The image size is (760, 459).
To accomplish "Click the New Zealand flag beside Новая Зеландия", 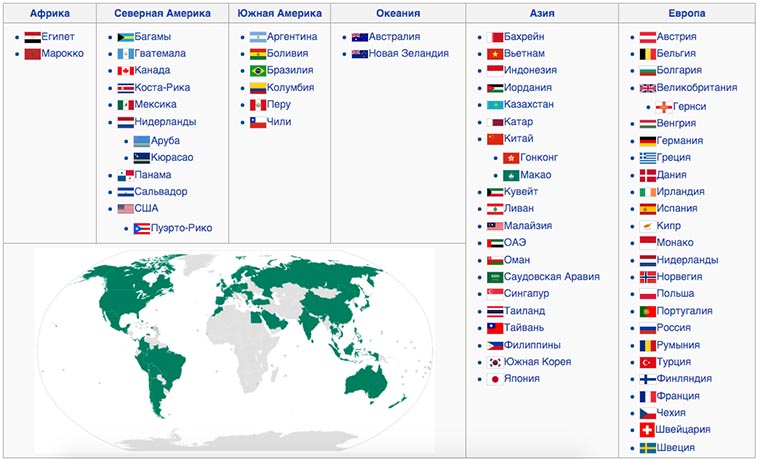I will click(360, 54).
